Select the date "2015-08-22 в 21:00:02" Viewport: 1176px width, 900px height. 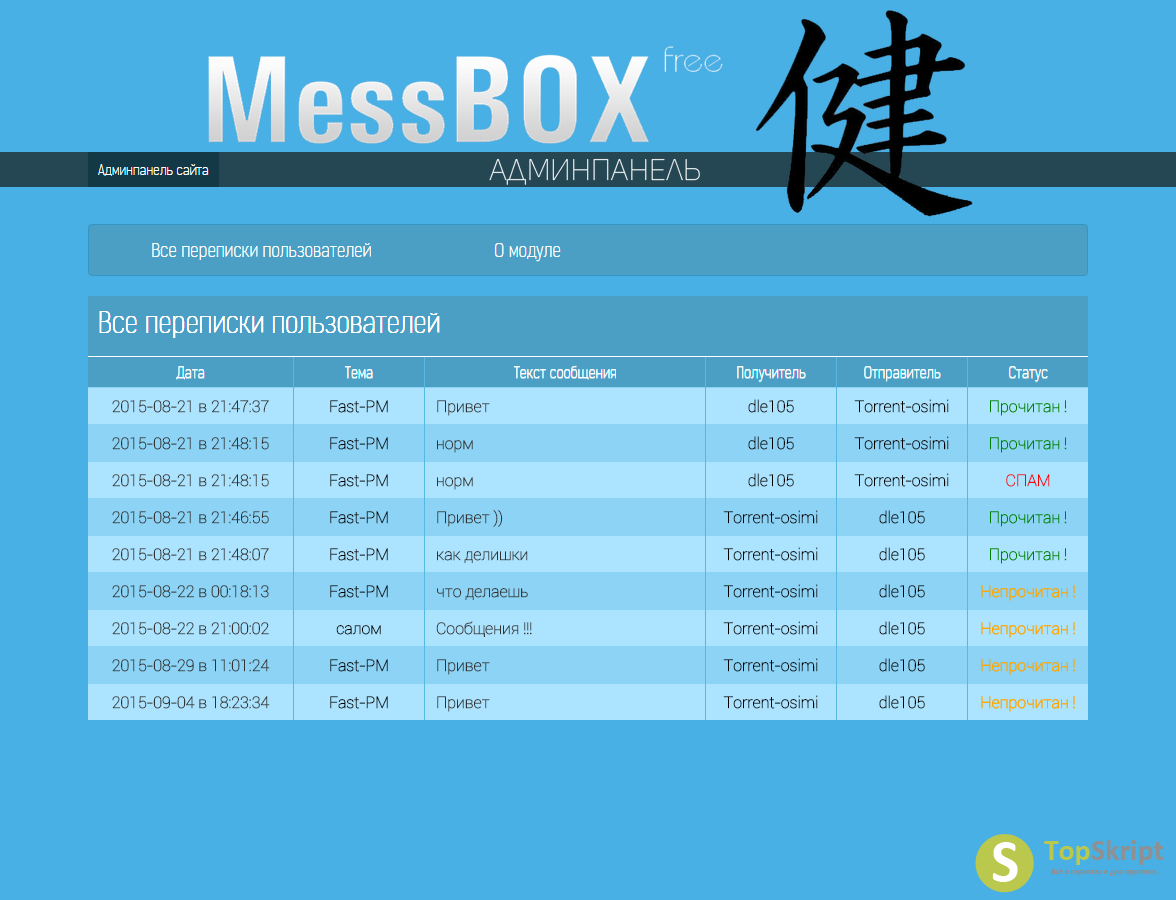coord(190,628)
